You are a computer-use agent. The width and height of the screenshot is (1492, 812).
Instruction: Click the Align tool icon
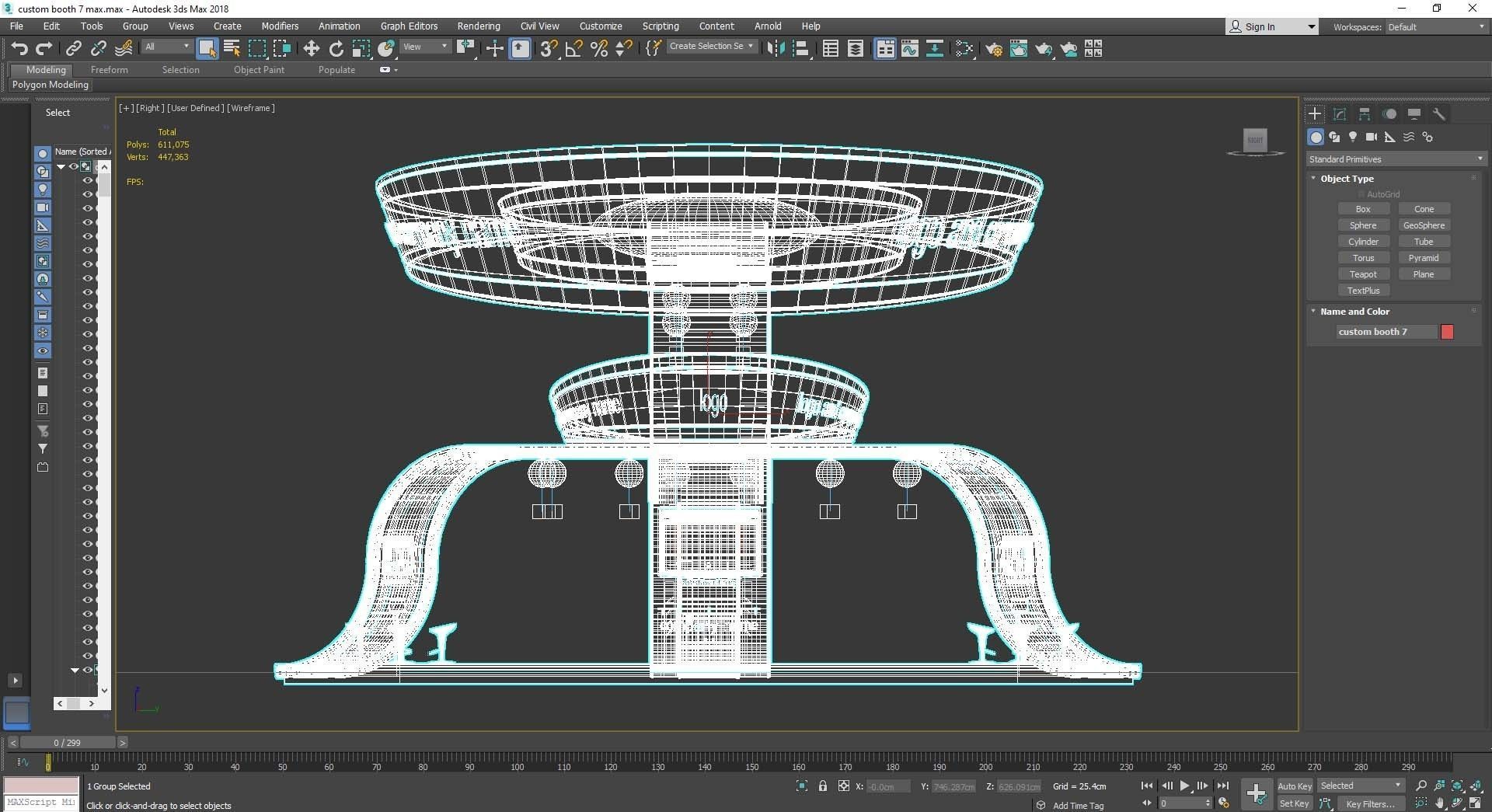point(800,49)
